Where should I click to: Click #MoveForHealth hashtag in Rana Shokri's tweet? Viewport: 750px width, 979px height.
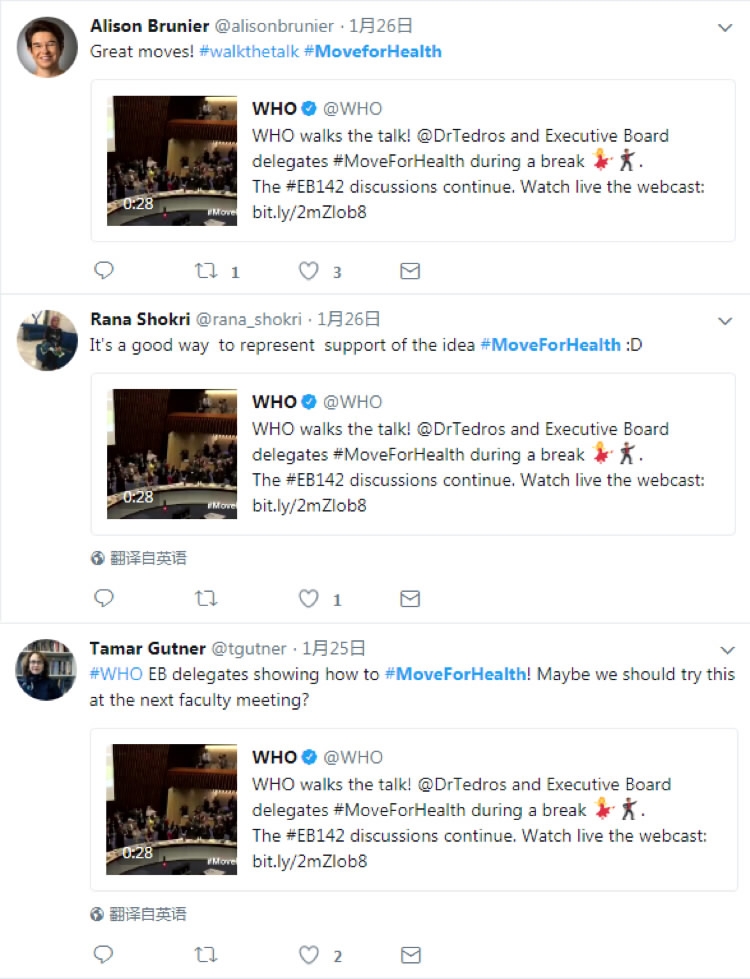(x=550, y=345)
